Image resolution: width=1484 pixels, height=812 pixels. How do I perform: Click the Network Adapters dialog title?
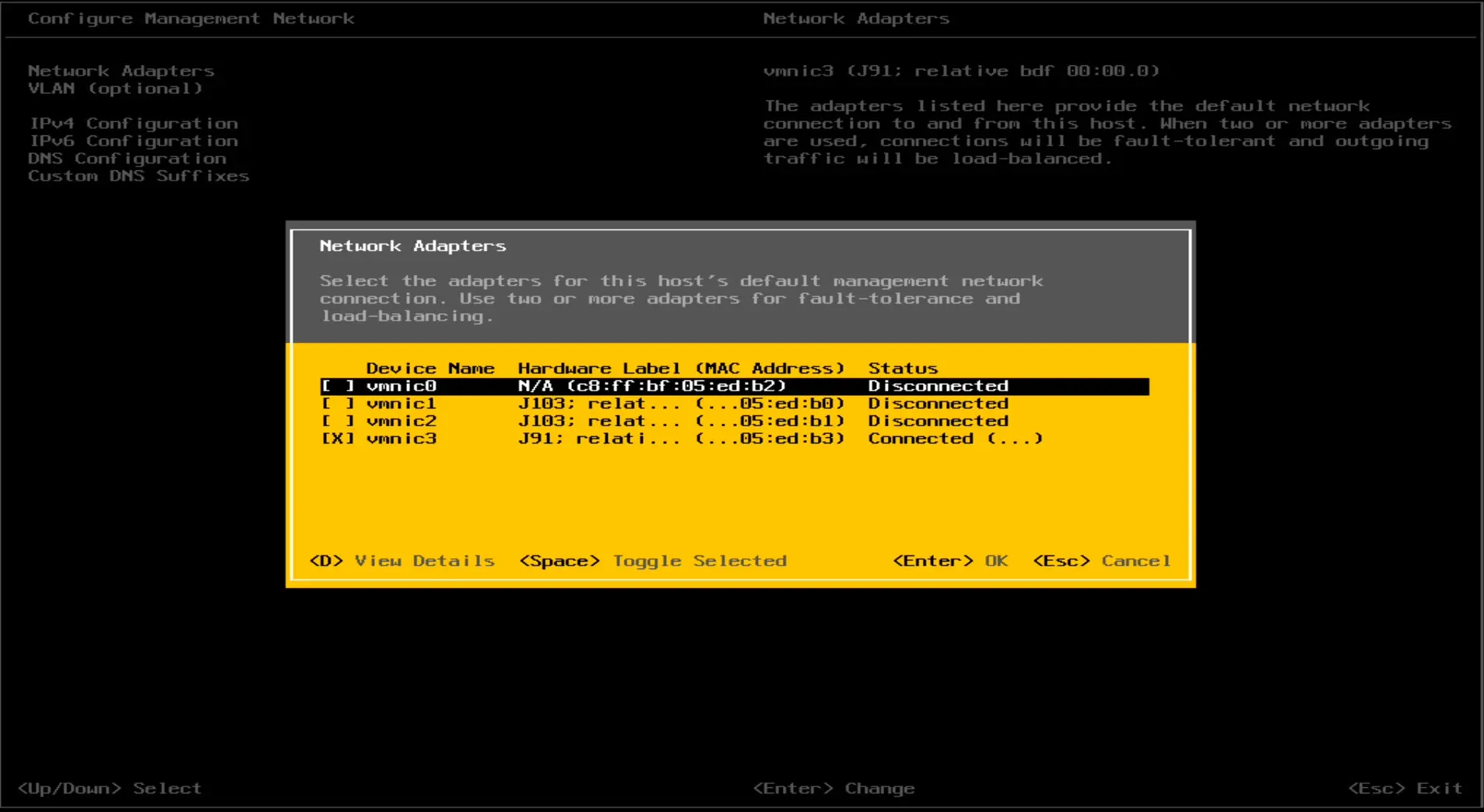pos(412,245)
